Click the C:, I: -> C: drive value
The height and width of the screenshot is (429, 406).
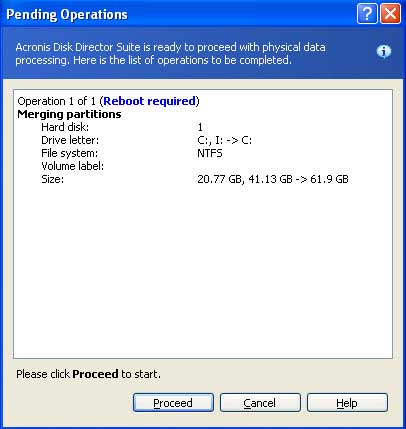click(225, 140)
